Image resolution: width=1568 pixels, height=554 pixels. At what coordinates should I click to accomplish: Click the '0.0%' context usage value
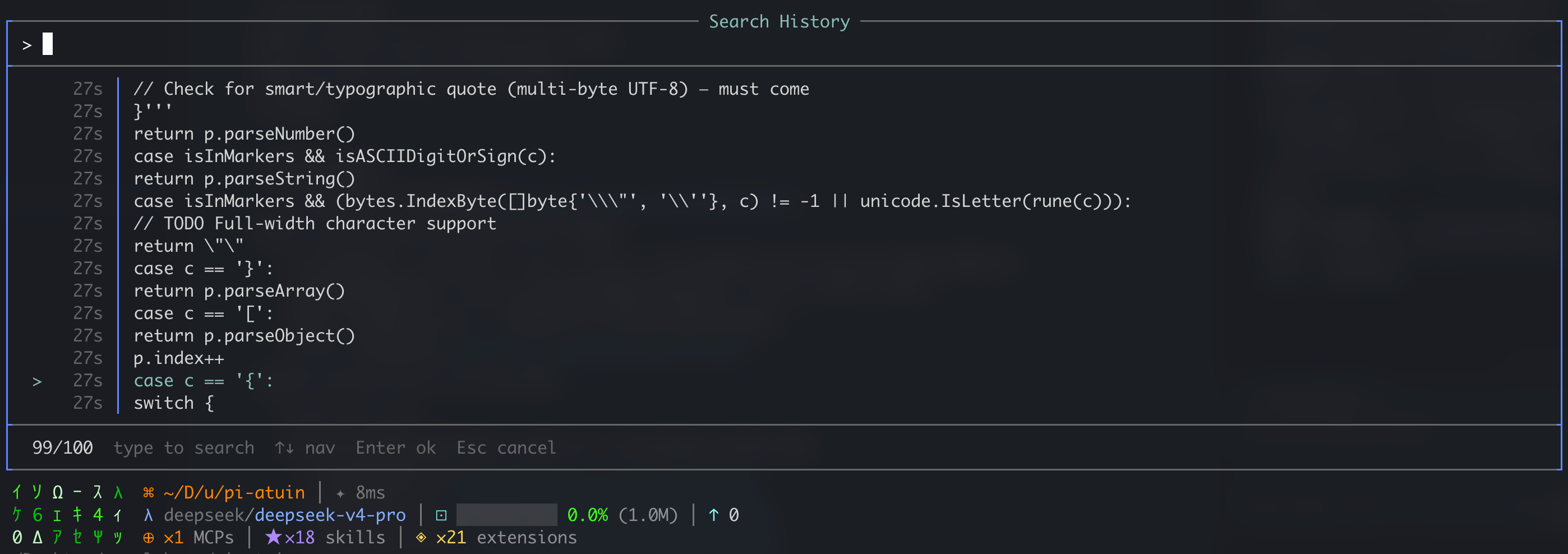click(587, 515)
